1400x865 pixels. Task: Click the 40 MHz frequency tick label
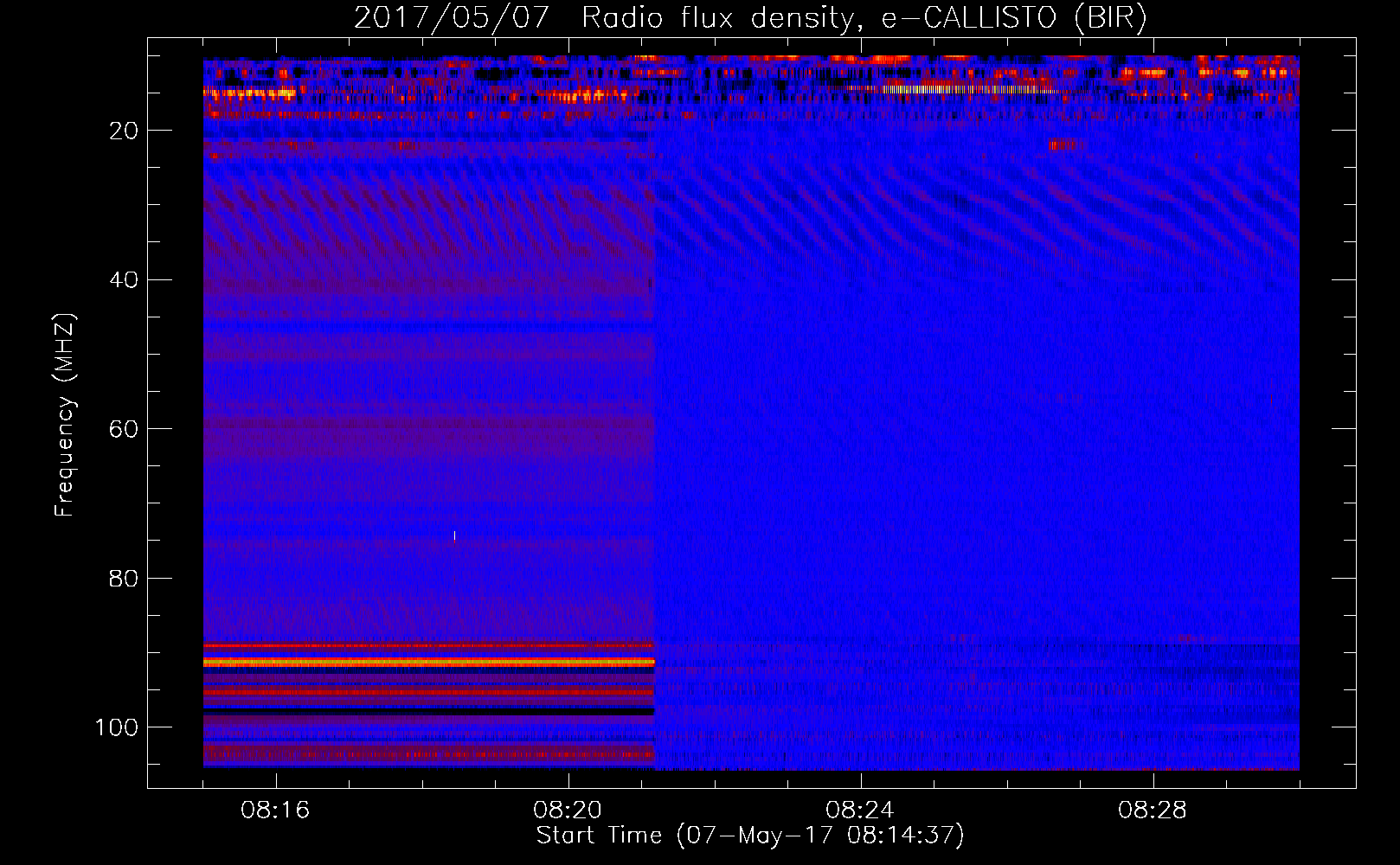click(125, 280)
